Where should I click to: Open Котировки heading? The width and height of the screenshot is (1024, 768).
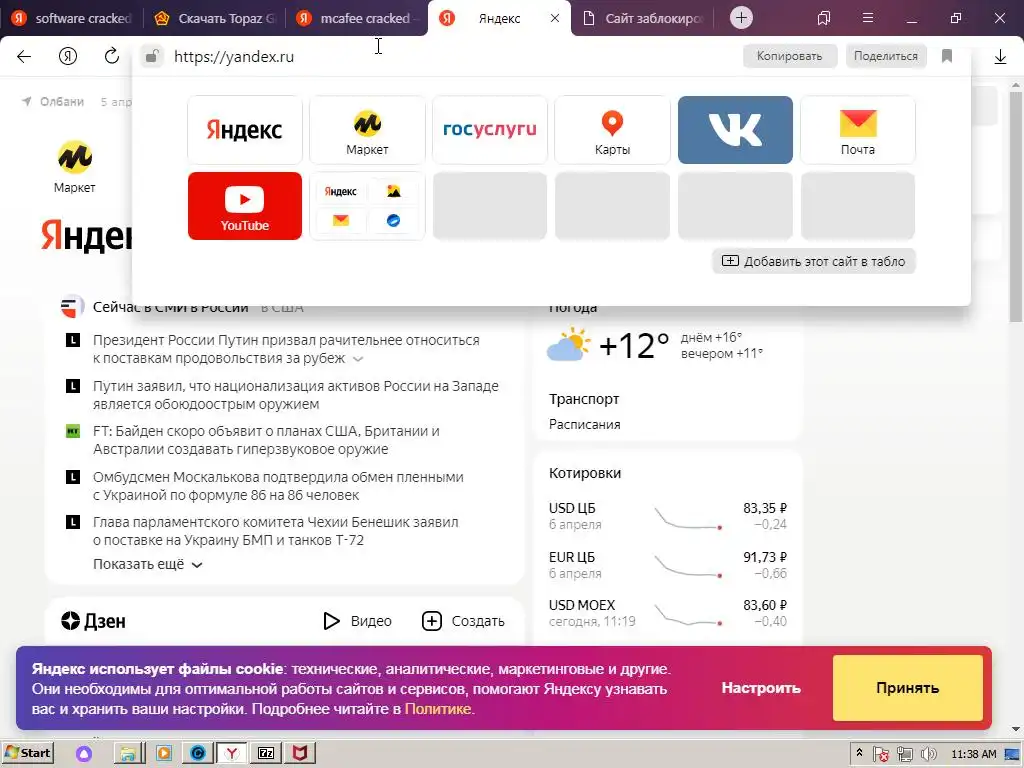[584, 473]
